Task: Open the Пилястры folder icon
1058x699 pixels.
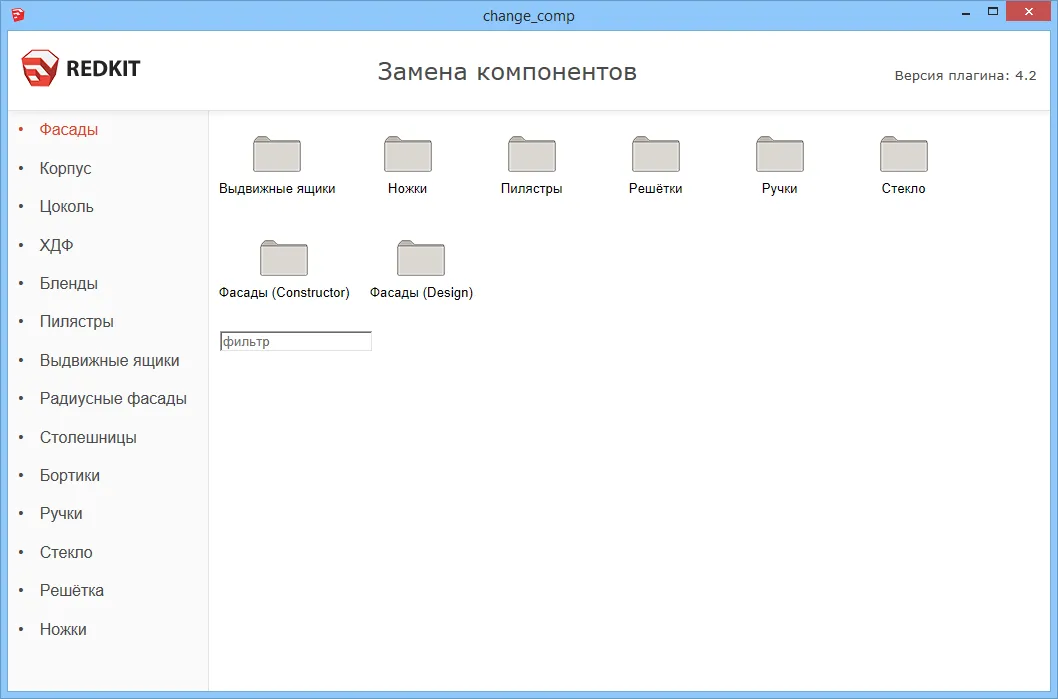Action: (x=532, y=155)
